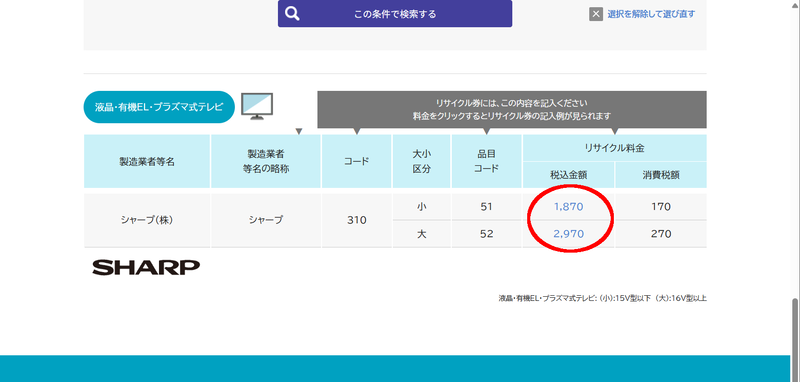This screenshot has height=382, width=800.
Task: Click the SHARP logo
Action: (x=146, y=267)
